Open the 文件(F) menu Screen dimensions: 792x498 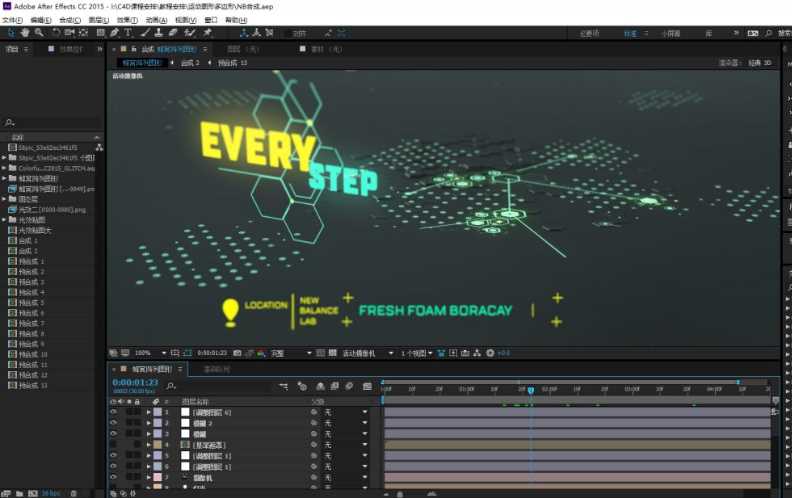pyautogui.click(x=12, y=20)
